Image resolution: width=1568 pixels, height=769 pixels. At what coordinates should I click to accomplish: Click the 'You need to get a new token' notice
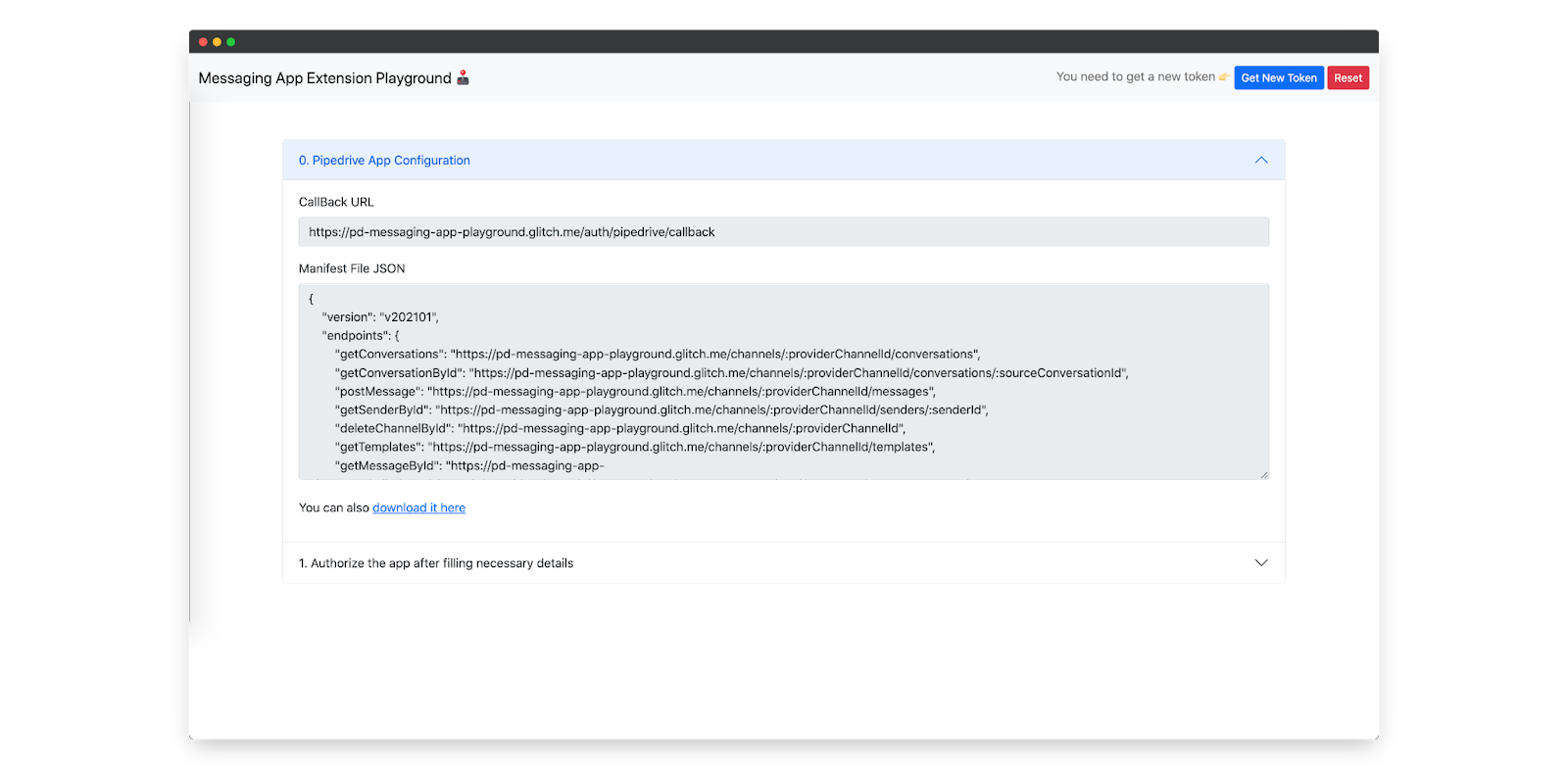coord(1135,77)
